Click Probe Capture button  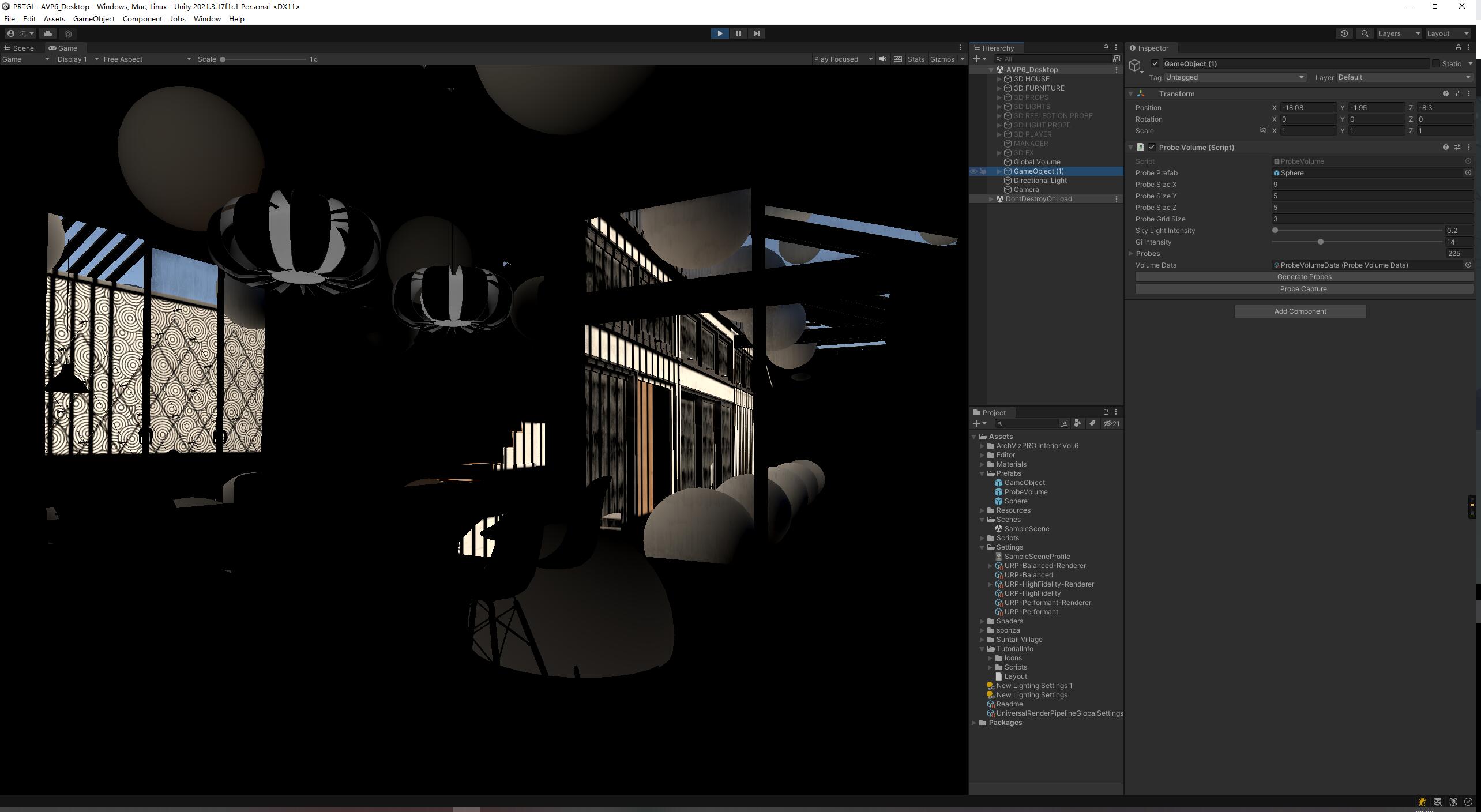point(1304,289)
